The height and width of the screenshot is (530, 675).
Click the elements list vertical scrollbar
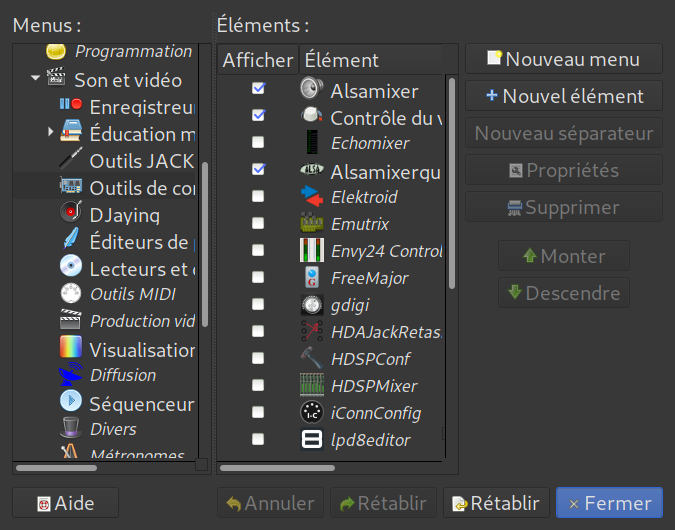point(452,180)
